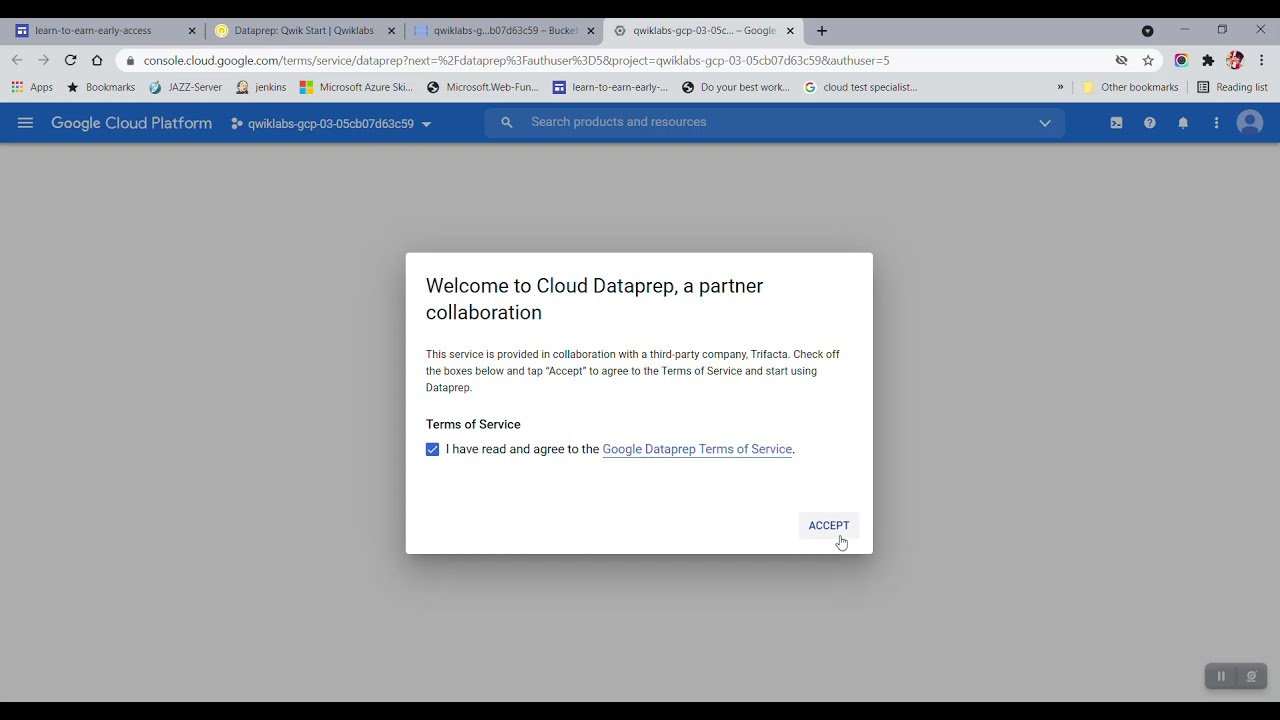Open the Google account avatar menu
The height and width of the screenshot is (720, 1280).
(x=1250, y=123)
